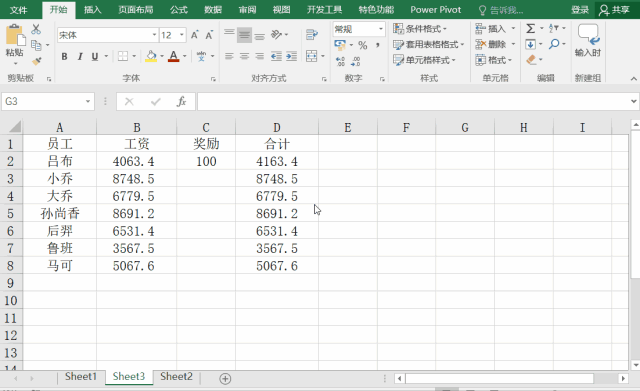Viewport: 640px width, 391px height.
Task: Increase decimal places
Action: pos(340,61)
